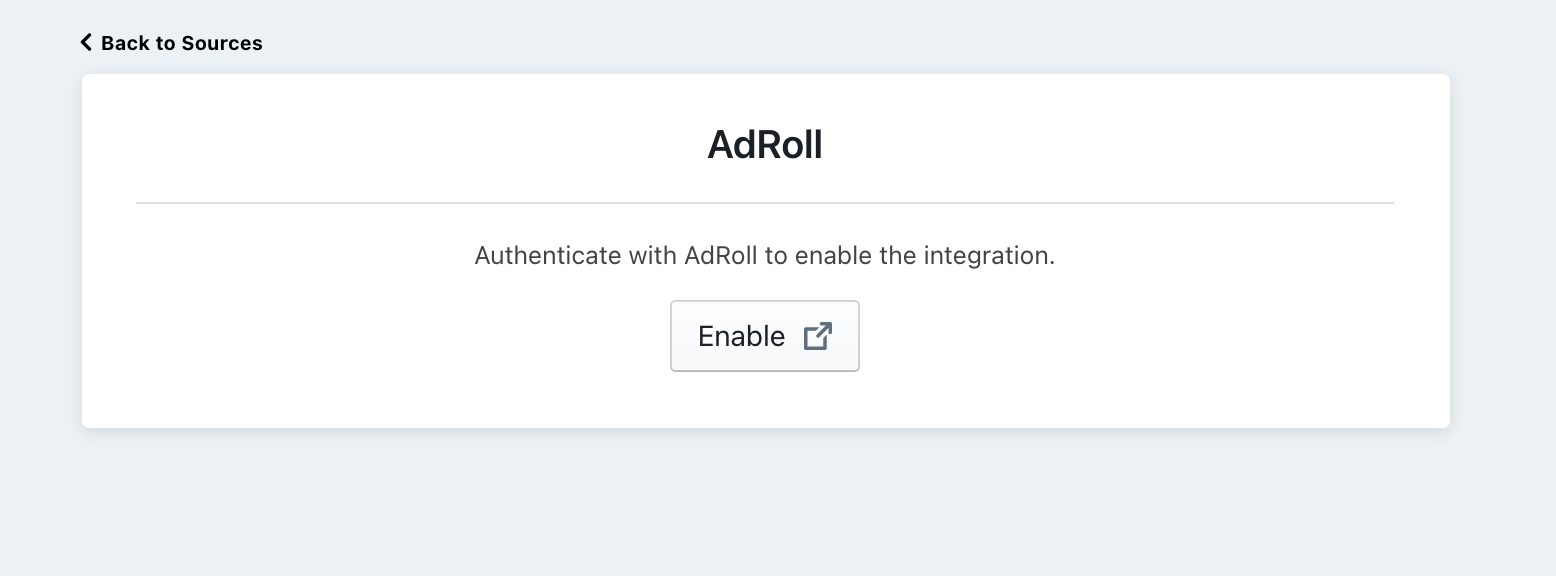This screenshot has width=1556, height=576.
Task: Return to Sources using the left arrow
Action: (x=86, y=42)
